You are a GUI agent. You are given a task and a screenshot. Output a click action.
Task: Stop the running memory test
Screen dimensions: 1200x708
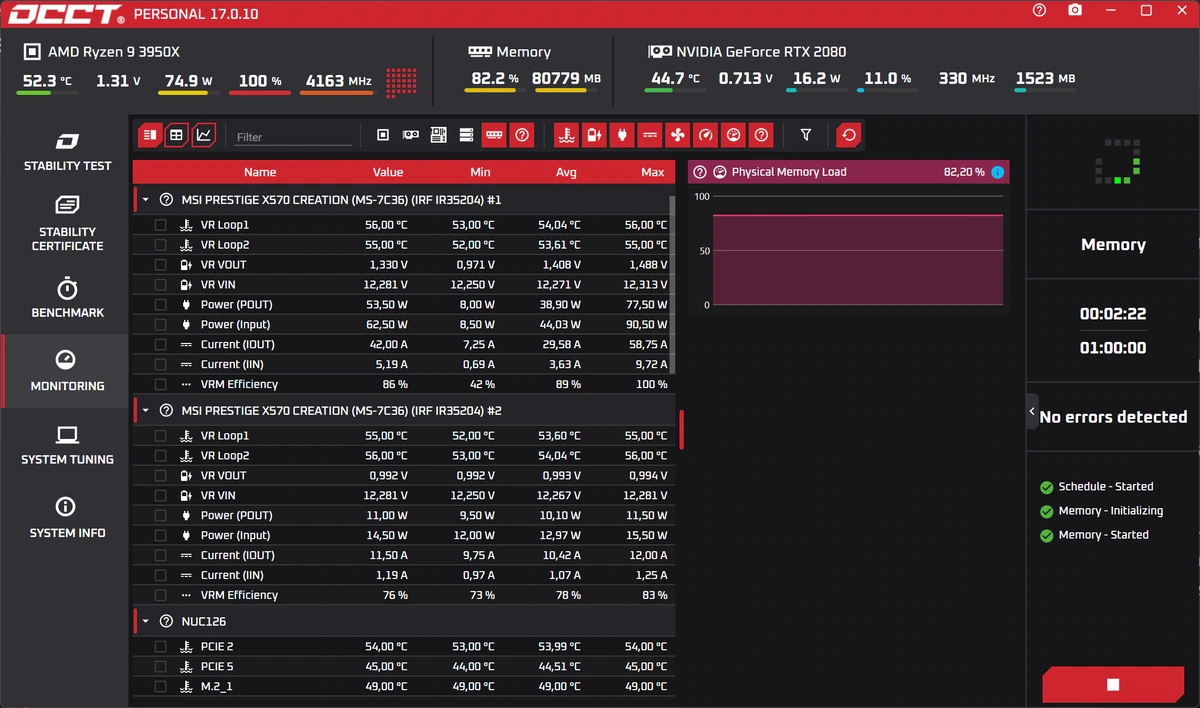pos(1113,685)
